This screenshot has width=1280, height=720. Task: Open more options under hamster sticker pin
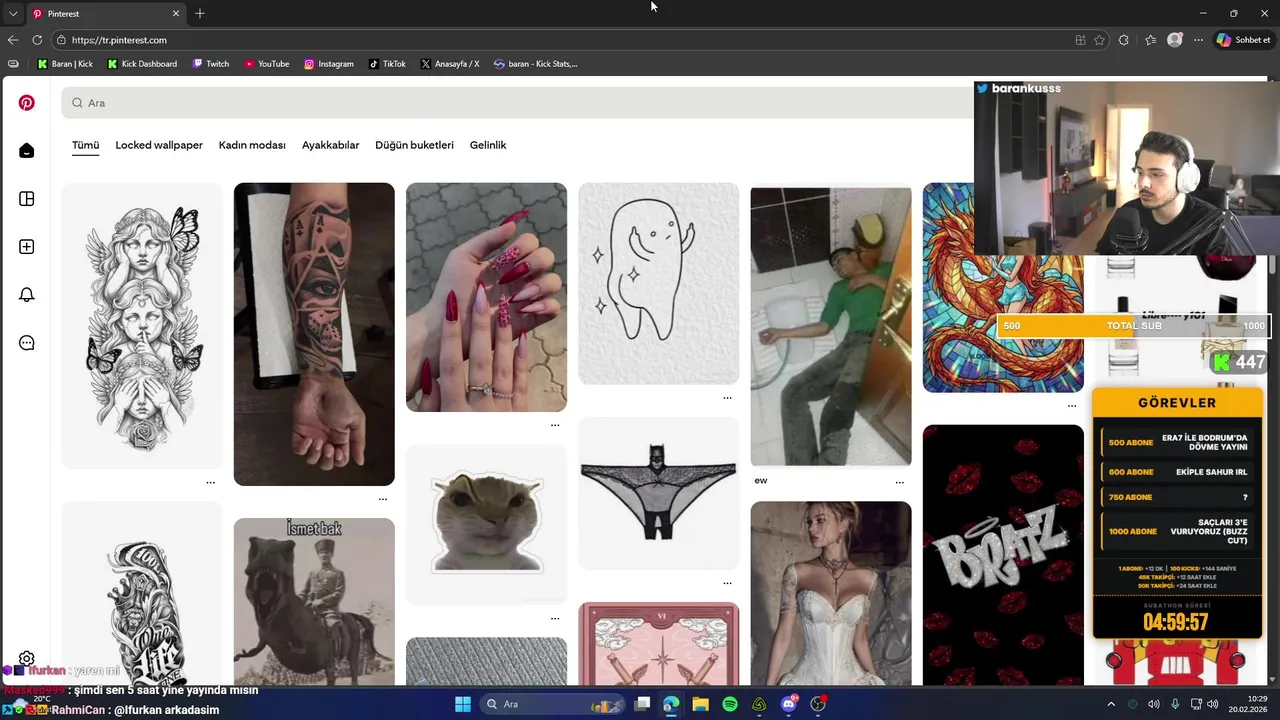[x=555, y=618]
